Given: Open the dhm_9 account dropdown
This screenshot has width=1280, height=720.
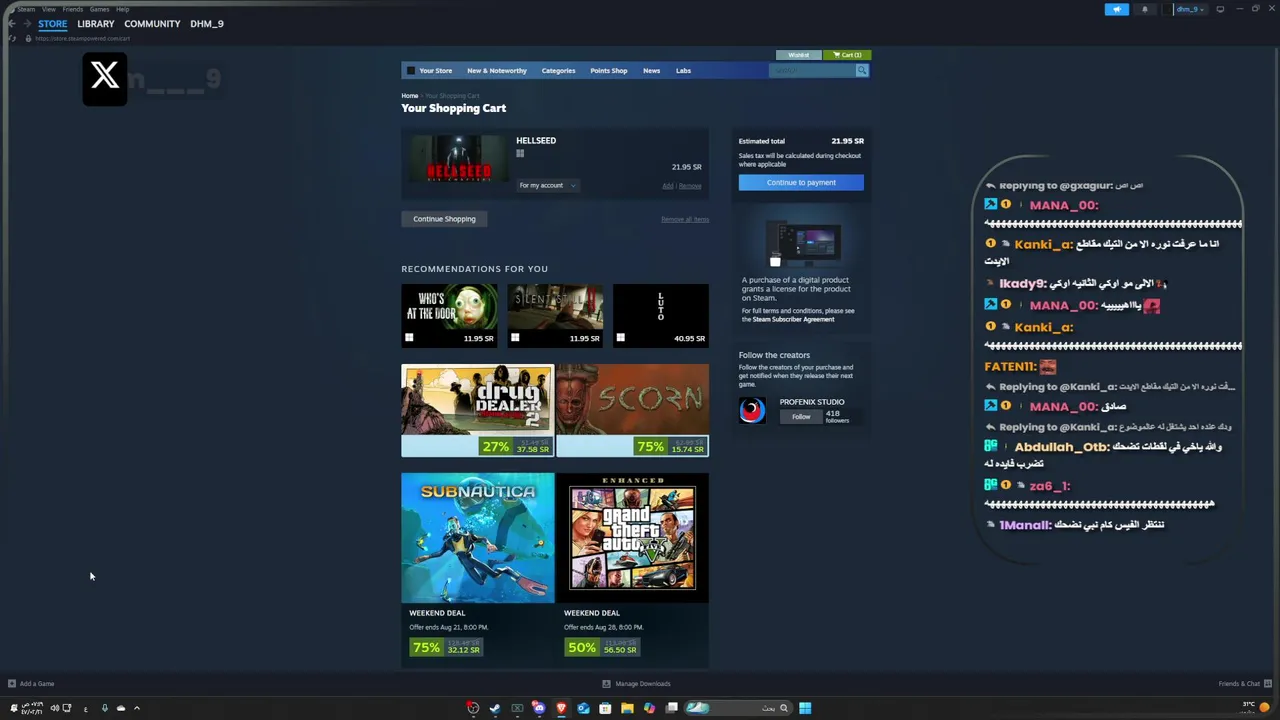Looking at the screenshot, I should 1190,9.
